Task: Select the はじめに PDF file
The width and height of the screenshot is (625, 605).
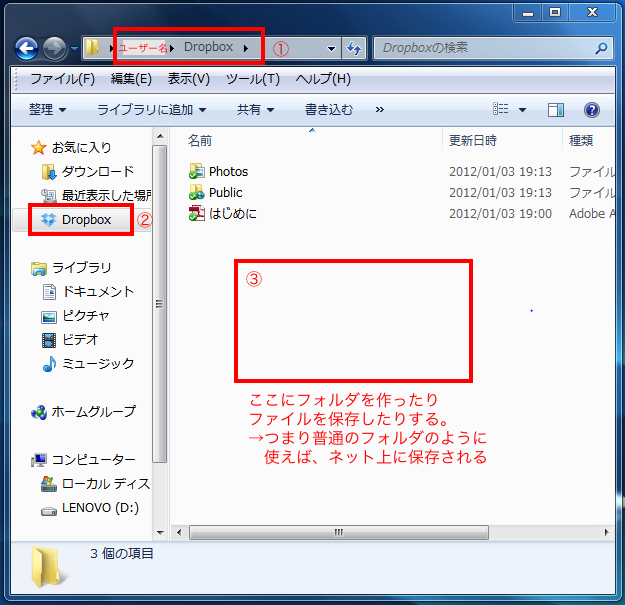Action: pyautogui.click(x=233, y=214)
